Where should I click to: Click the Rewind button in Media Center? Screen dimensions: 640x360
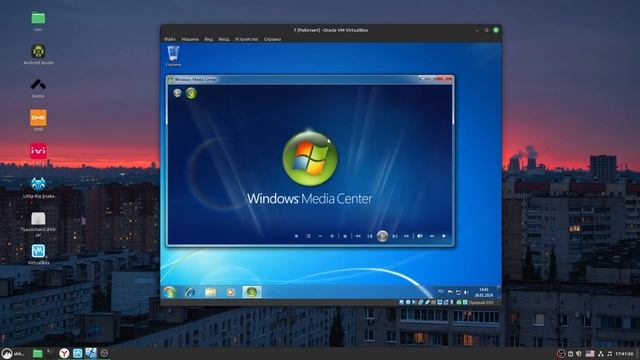tap(358, 236)
